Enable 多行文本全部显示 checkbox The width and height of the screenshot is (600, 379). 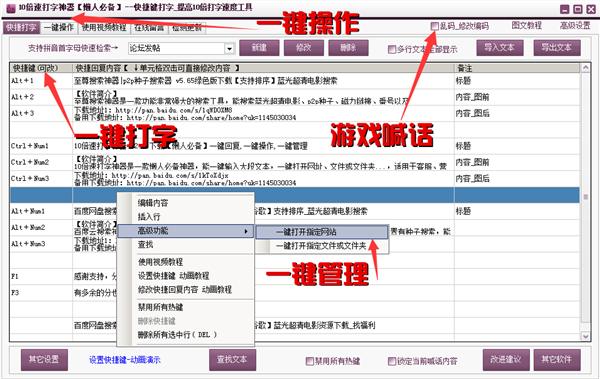point(391,49)
